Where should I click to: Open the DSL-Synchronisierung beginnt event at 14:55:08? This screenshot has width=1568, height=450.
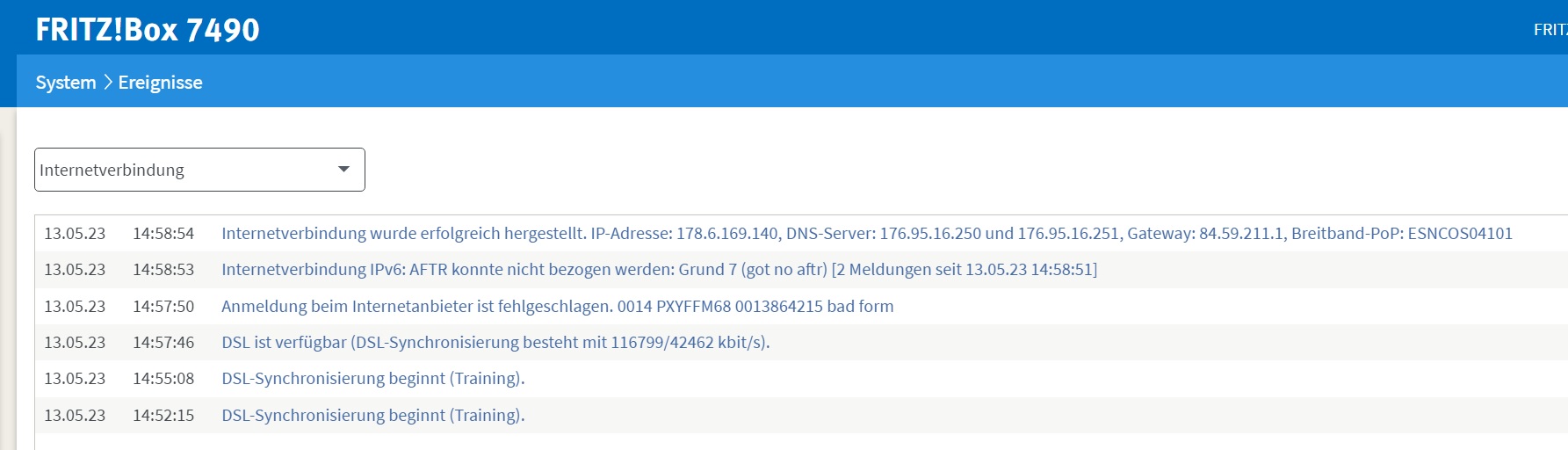click(x=372, y=379)
